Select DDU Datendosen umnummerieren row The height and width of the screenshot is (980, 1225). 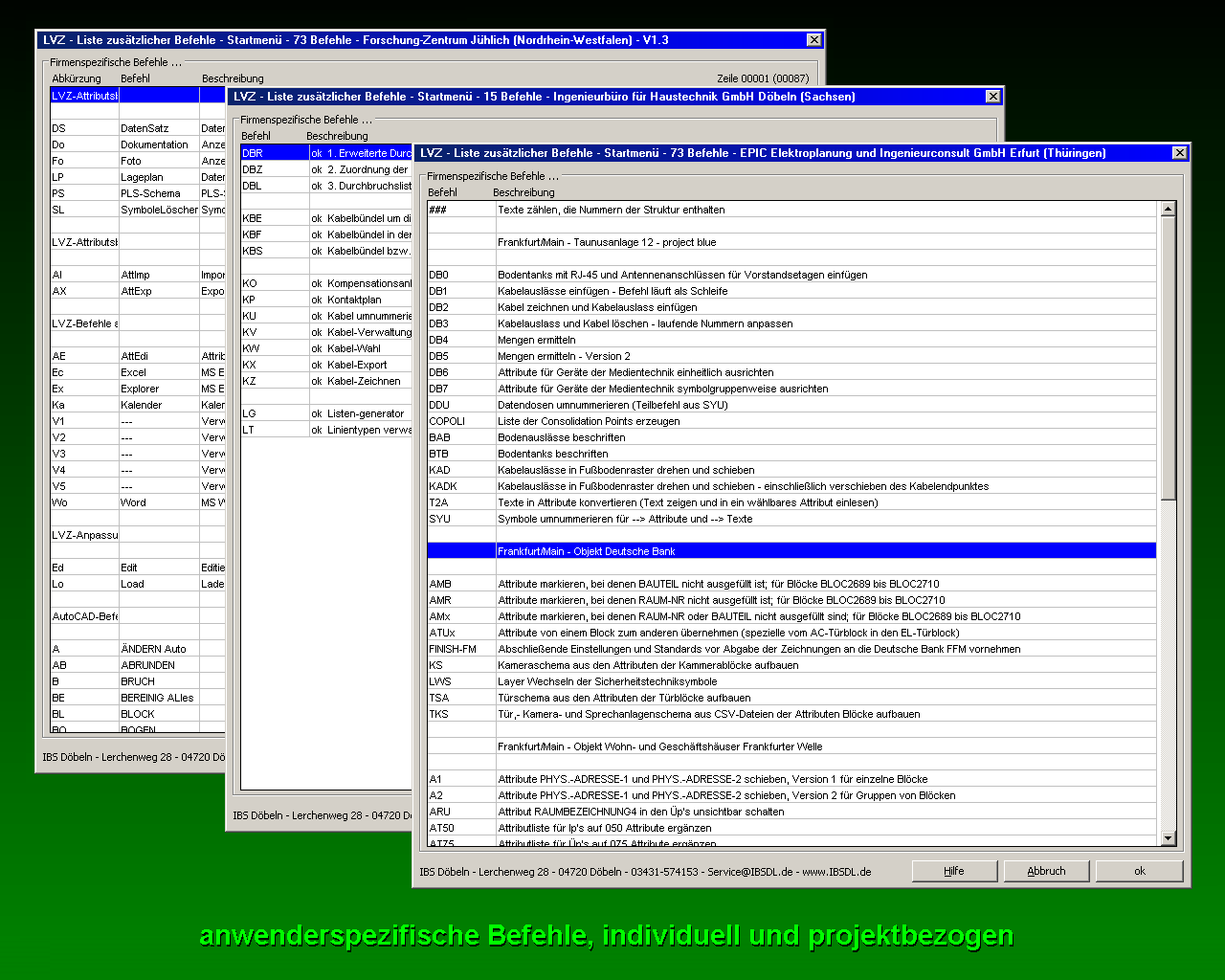click(791, 405)
